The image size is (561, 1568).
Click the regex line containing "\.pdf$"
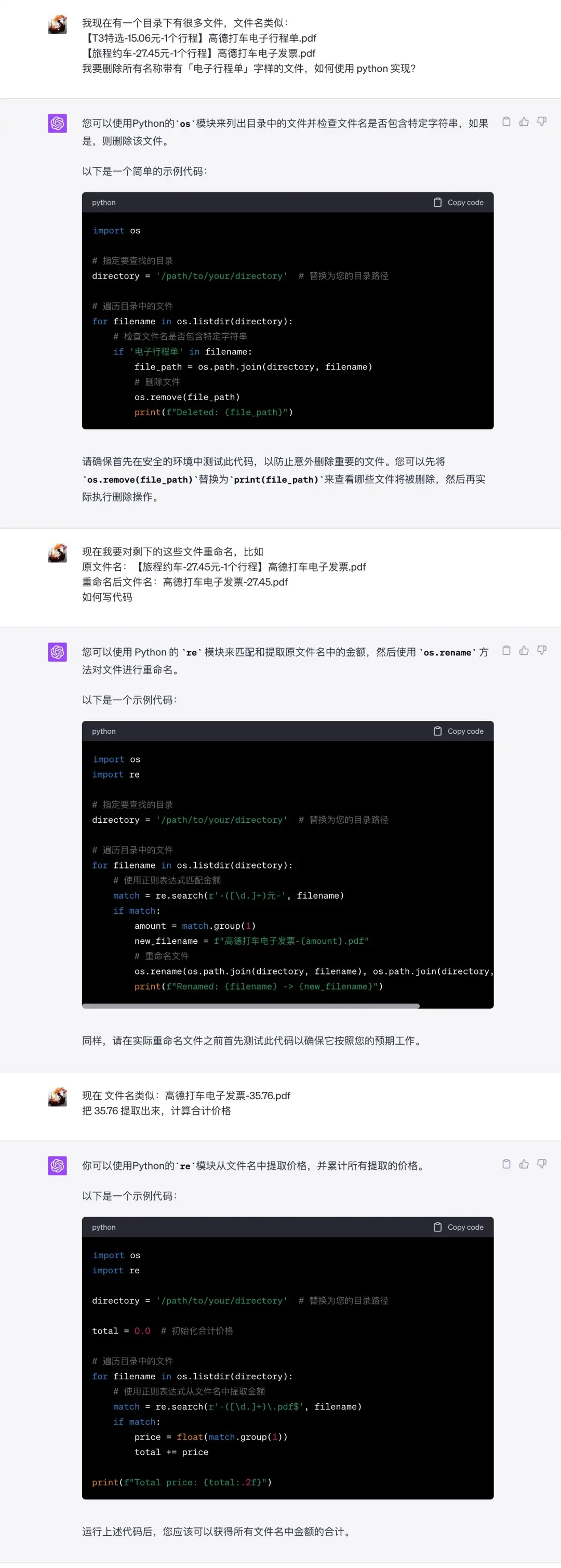(x=237, y=1407)
